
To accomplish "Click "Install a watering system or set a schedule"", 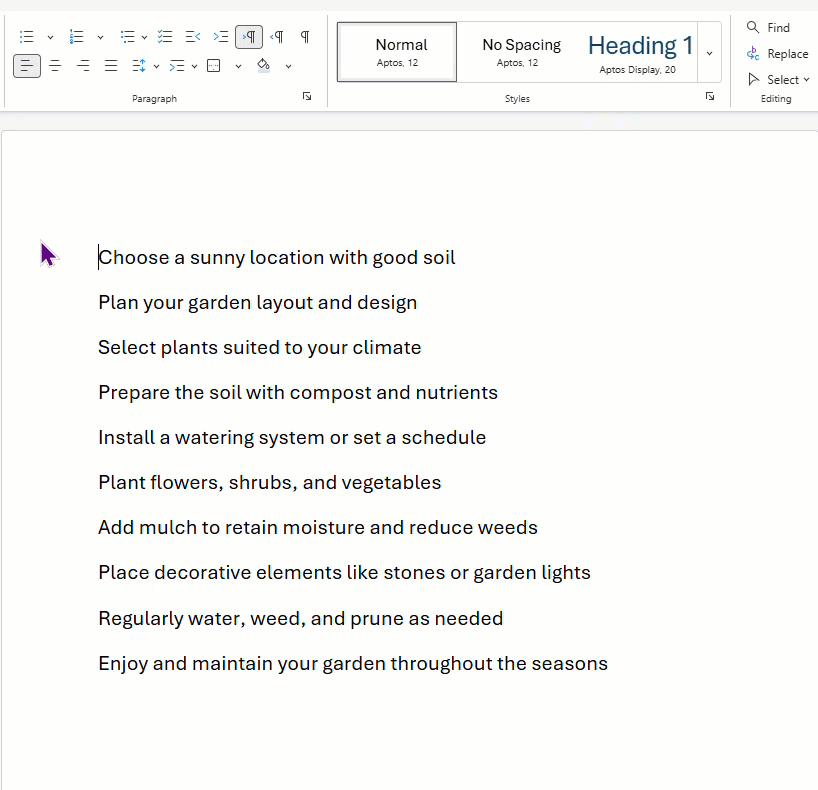I will click(292, 437).
